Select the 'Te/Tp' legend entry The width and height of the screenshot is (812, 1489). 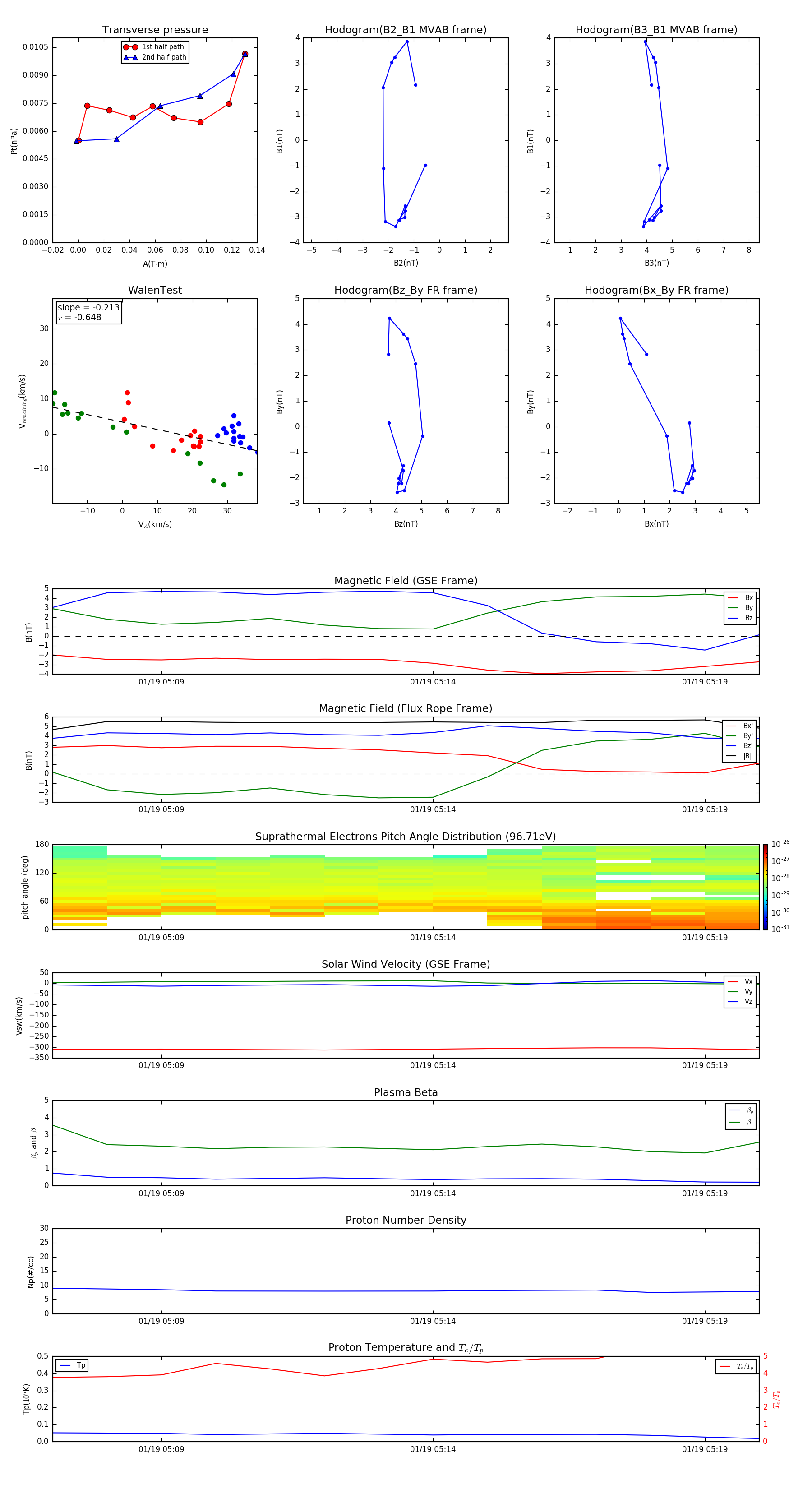tap(736, 1366)
